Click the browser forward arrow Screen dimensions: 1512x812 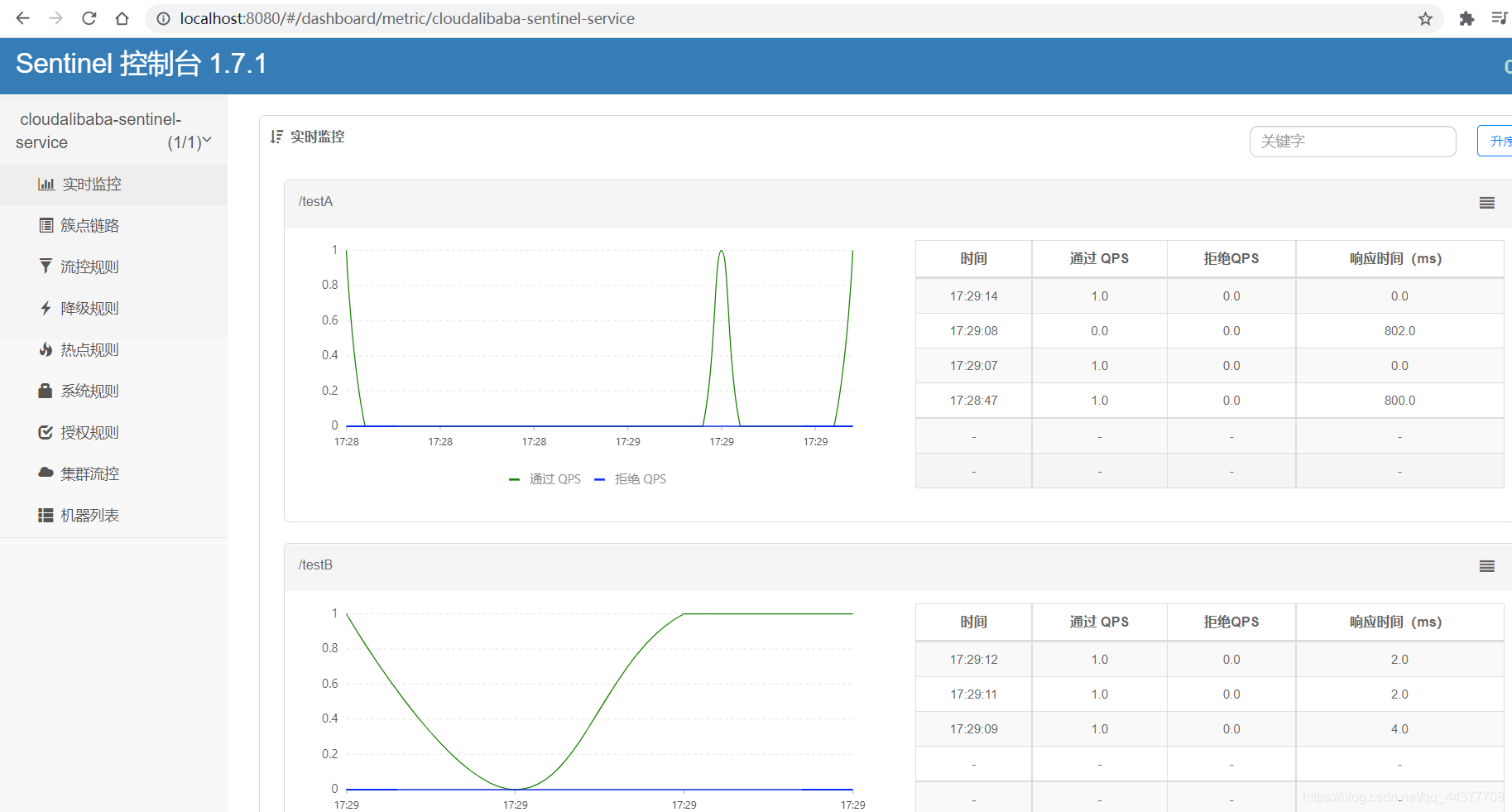pyautogui.click(x=55, y=18)
